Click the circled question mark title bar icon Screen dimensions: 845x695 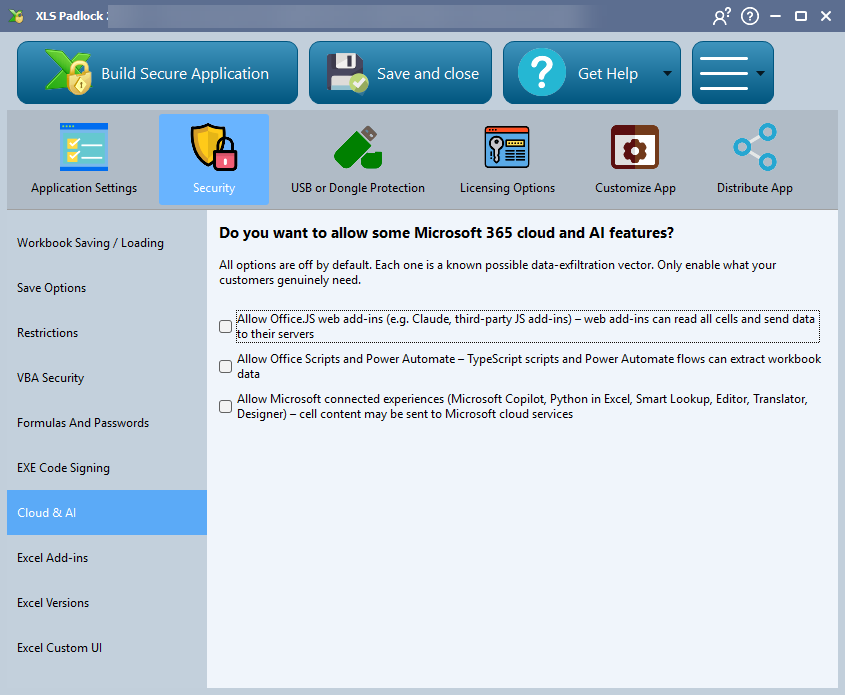coord(750,16)
